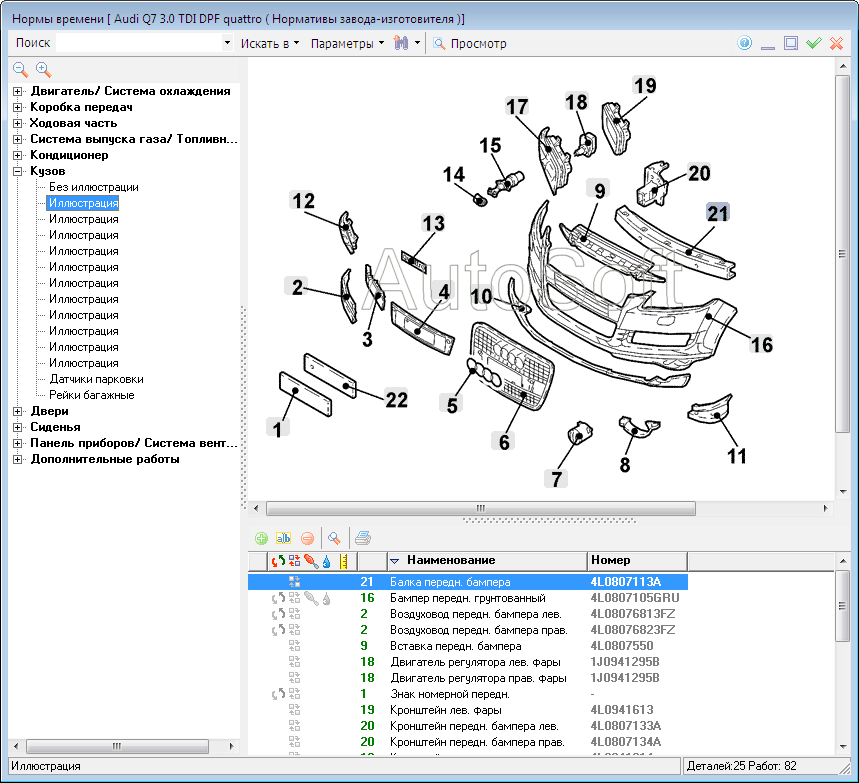The width and height of the screenshot is (859, 783).
Task: Toggle paint work for Бампер передн. грунтованный
Action: coord(327,599)
